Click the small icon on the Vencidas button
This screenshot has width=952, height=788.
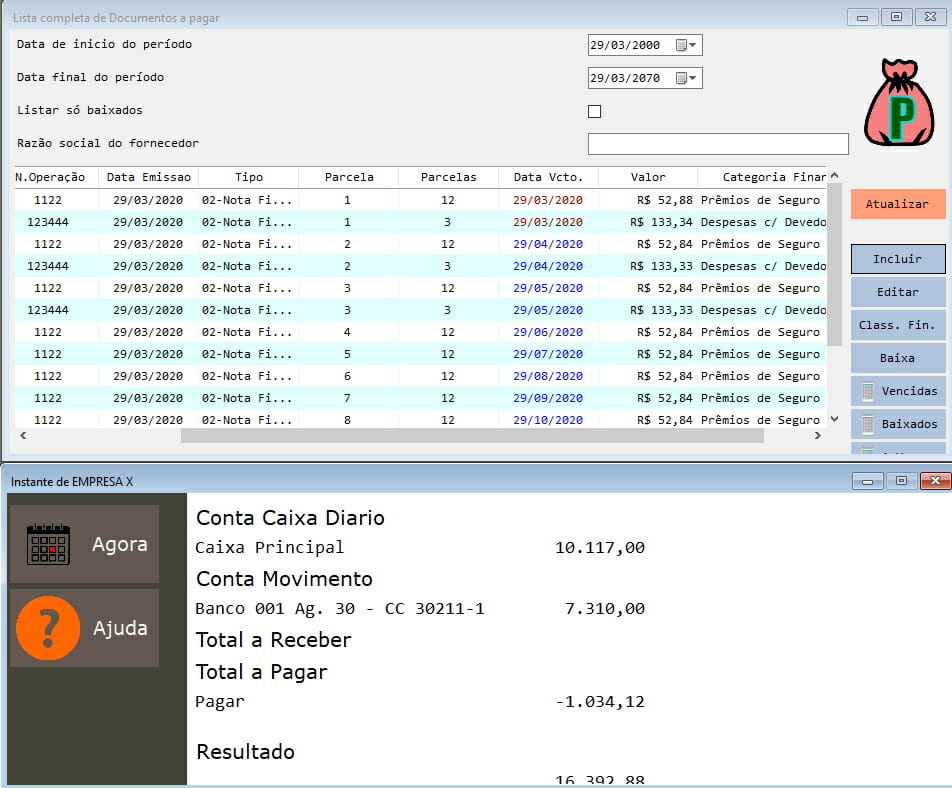pyautogui.click(x=868, y=392)
